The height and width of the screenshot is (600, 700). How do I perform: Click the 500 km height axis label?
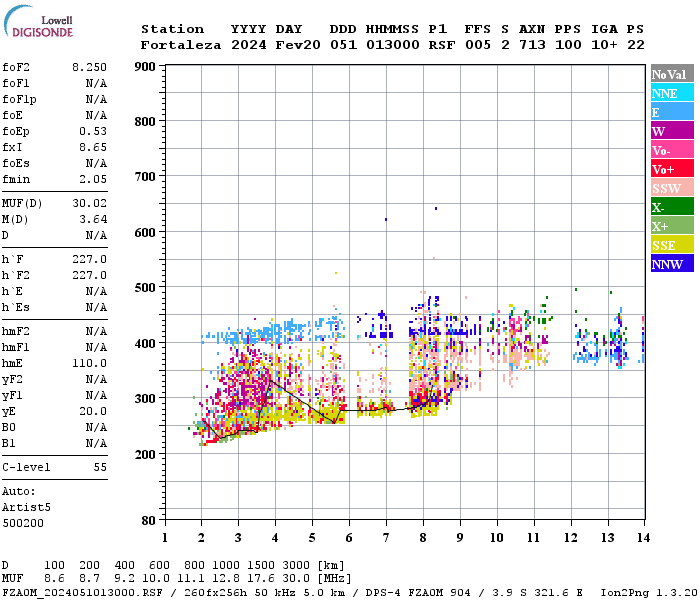tap(145, 288)
